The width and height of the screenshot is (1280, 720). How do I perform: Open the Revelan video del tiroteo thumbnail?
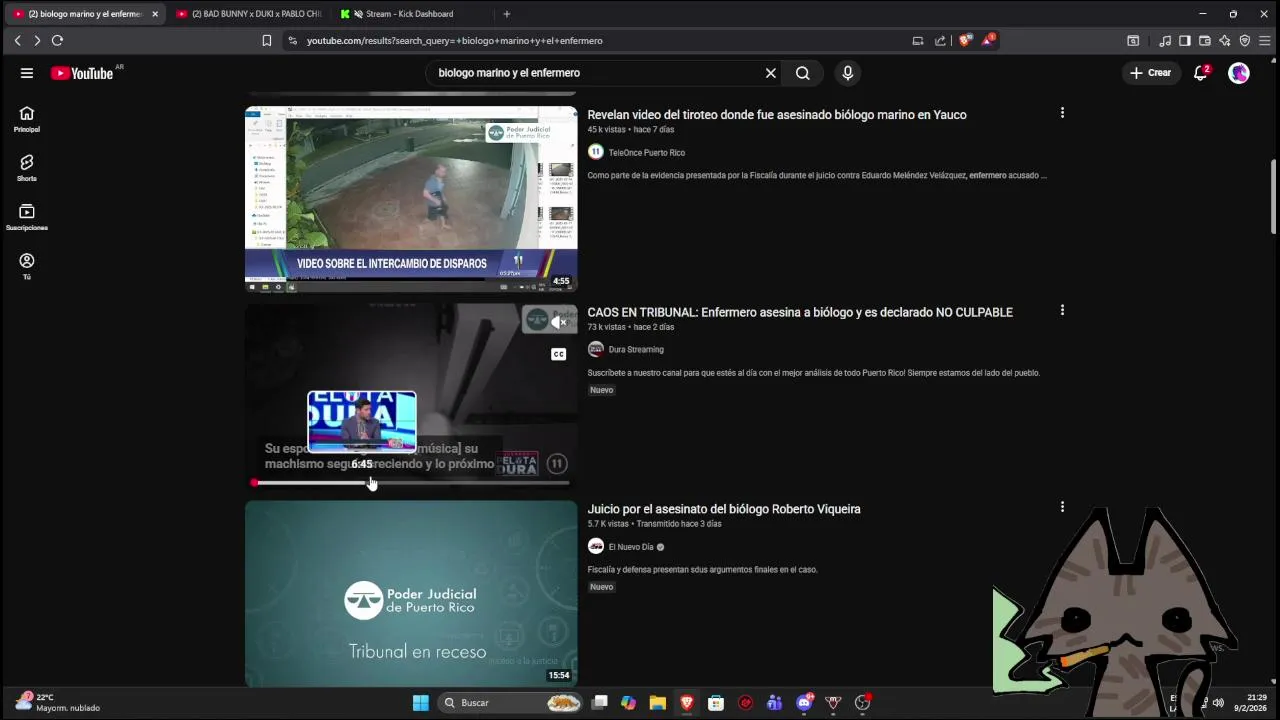click(411, 199)
